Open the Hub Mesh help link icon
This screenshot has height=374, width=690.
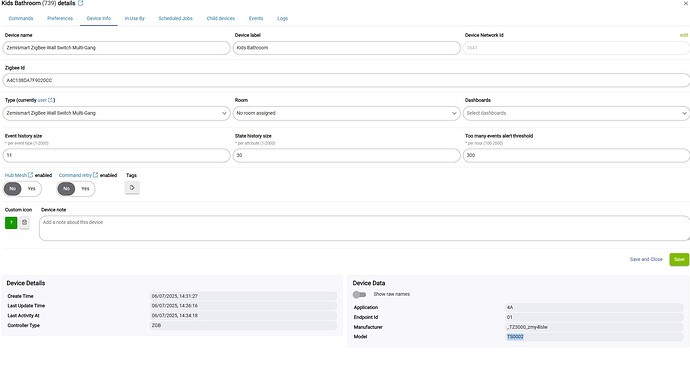click(x=30, y=175)
